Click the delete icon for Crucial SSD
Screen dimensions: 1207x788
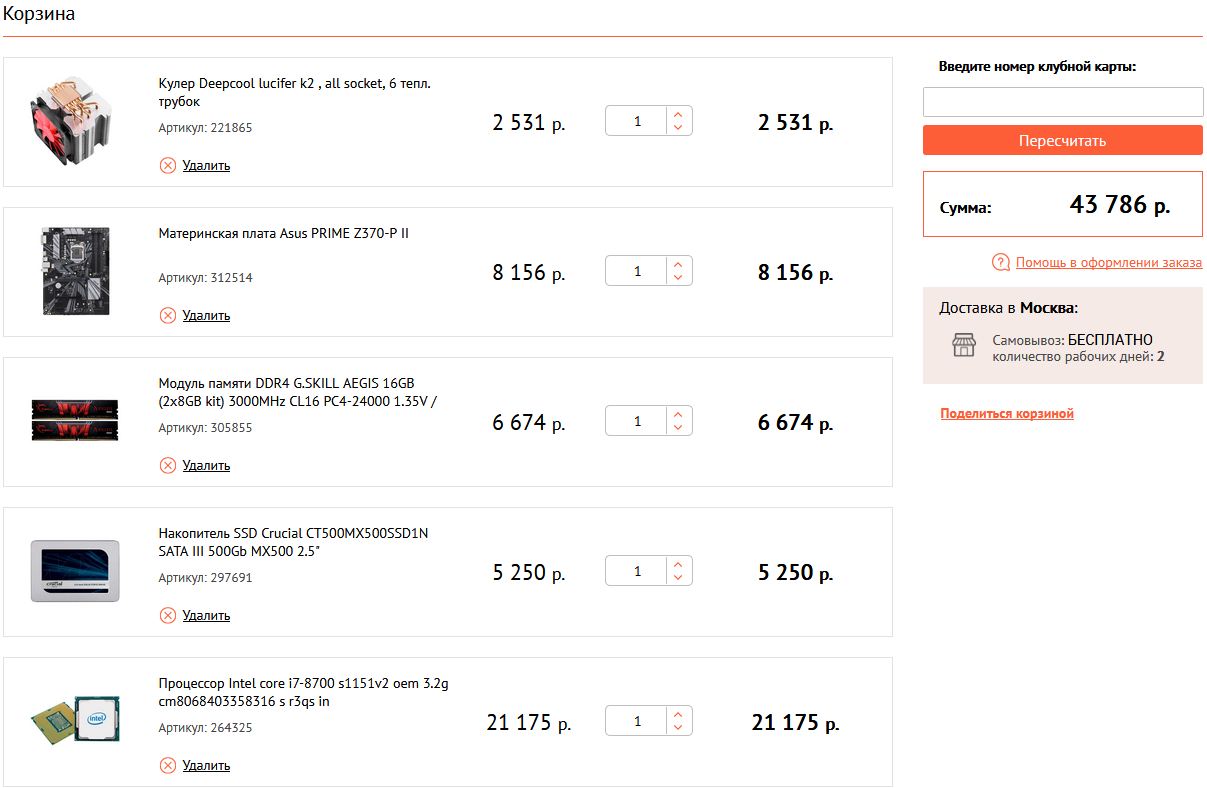pyautogui.click(x=168, y=615)
